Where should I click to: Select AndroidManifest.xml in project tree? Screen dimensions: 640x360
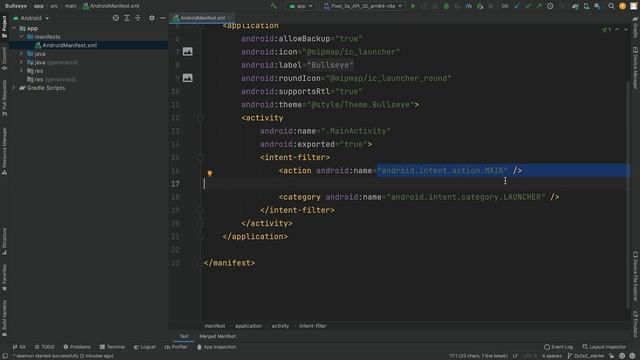pos(69,45)
